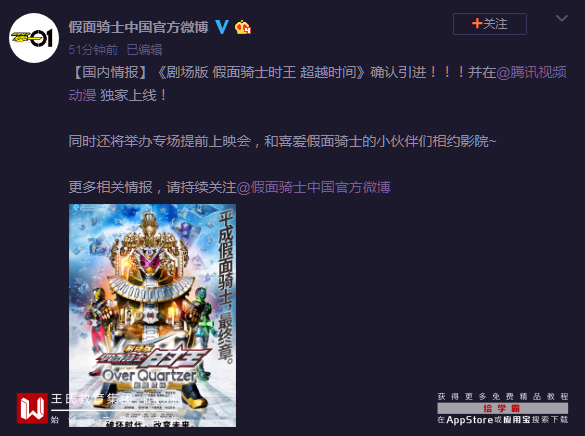The image size is (585, 436).
Task: Open the Over Quartzer movie poster image
Action: [152, 315]
